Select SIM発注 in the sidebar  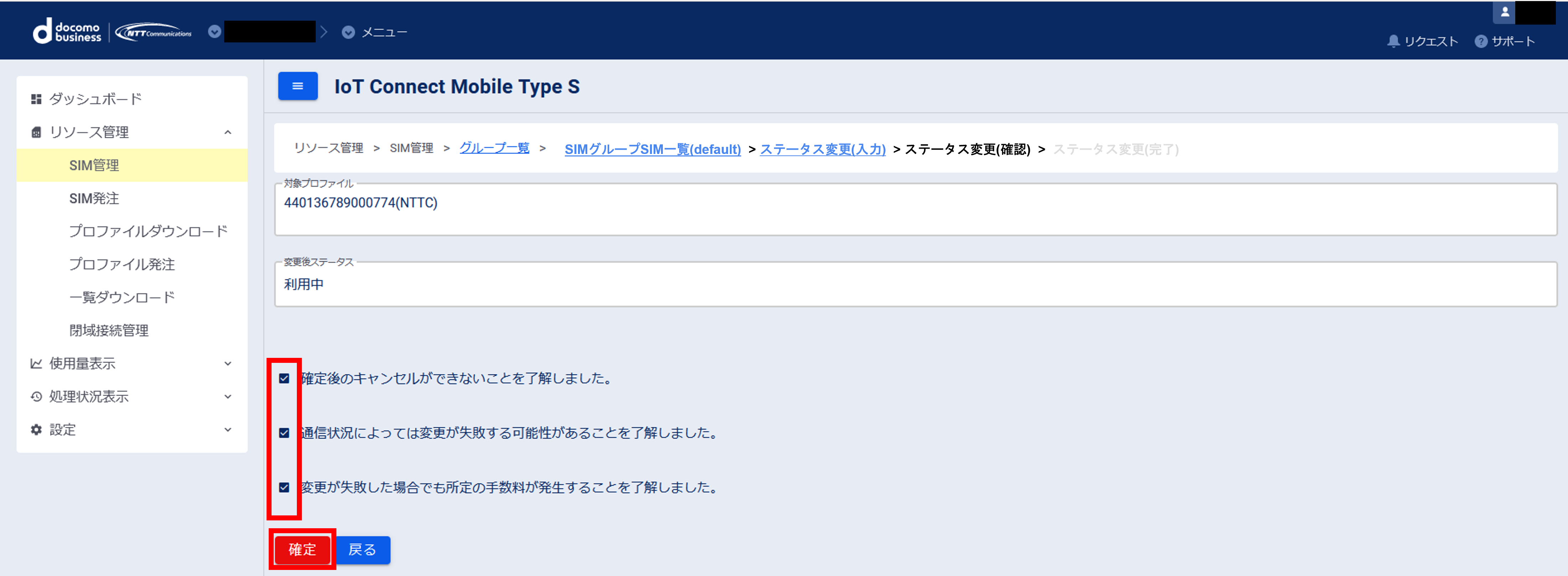[94, 199]
